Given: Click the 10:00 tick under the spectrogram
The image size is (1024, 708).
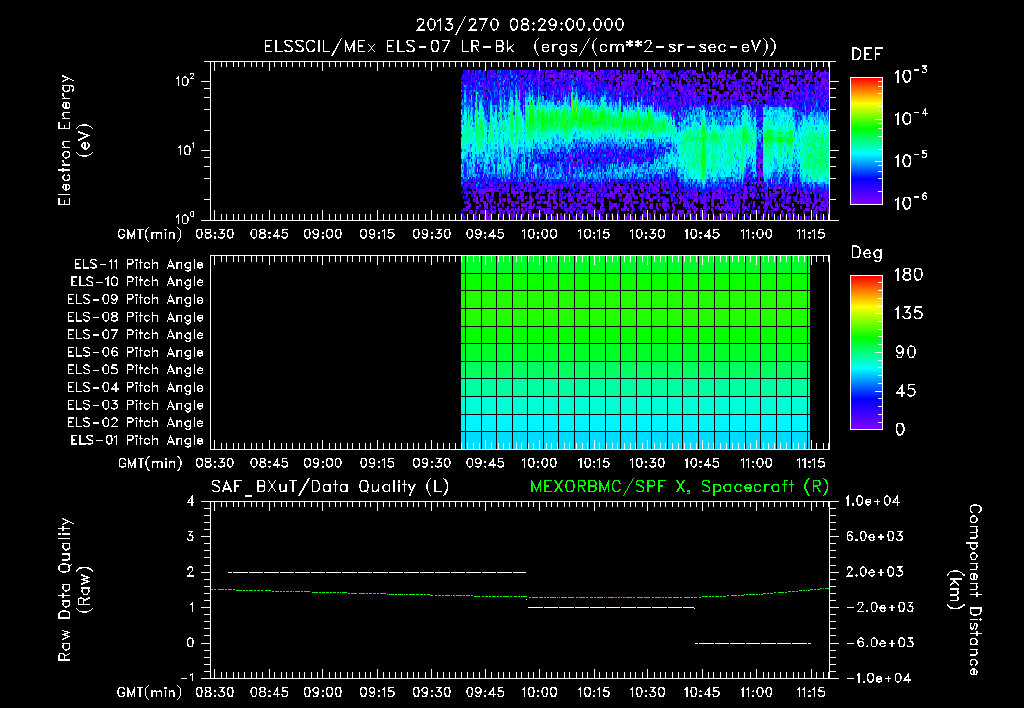Looking at the screenshot, I should coord(539,234).
